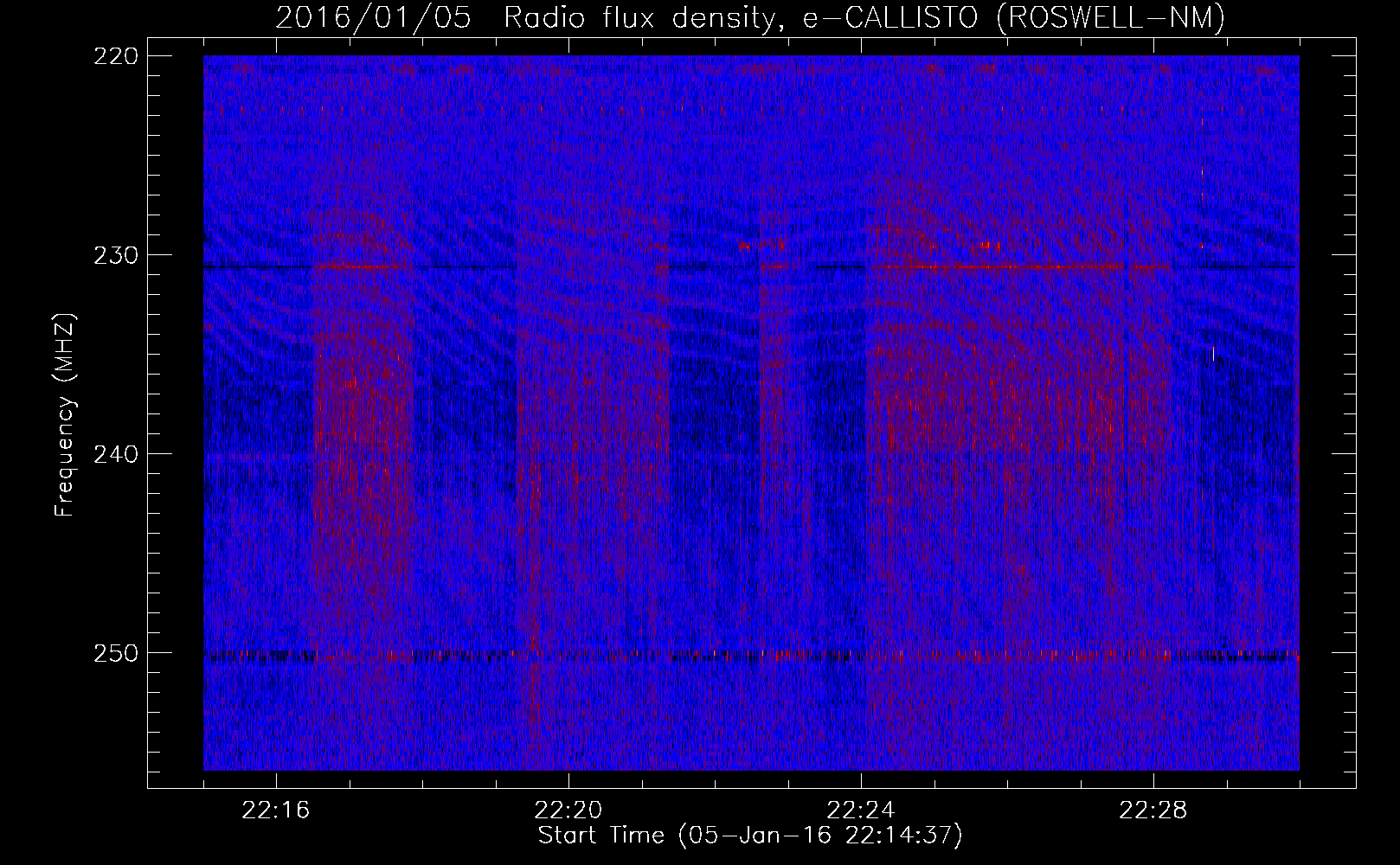Image resolution: width=1400 pixels, height=865 pixels.
Task: Click the Frequency (MHZ) axis title
Action: 65,414
